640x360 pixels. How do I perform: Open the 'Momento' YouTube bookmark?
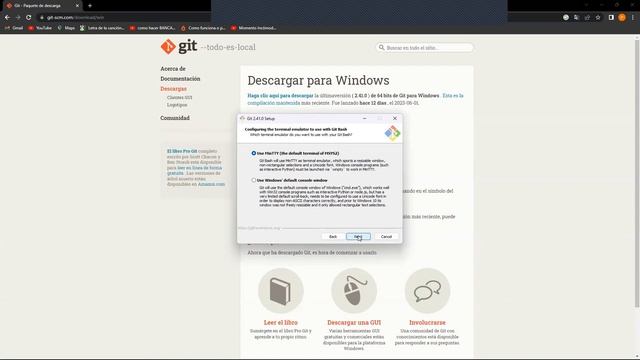(253, 28)
